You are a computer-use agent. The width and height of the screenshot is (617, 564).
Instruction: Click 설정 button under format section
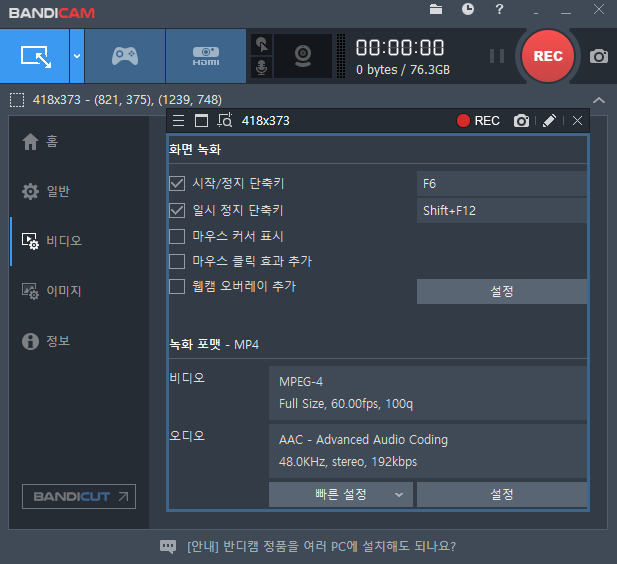pos(502,494)
